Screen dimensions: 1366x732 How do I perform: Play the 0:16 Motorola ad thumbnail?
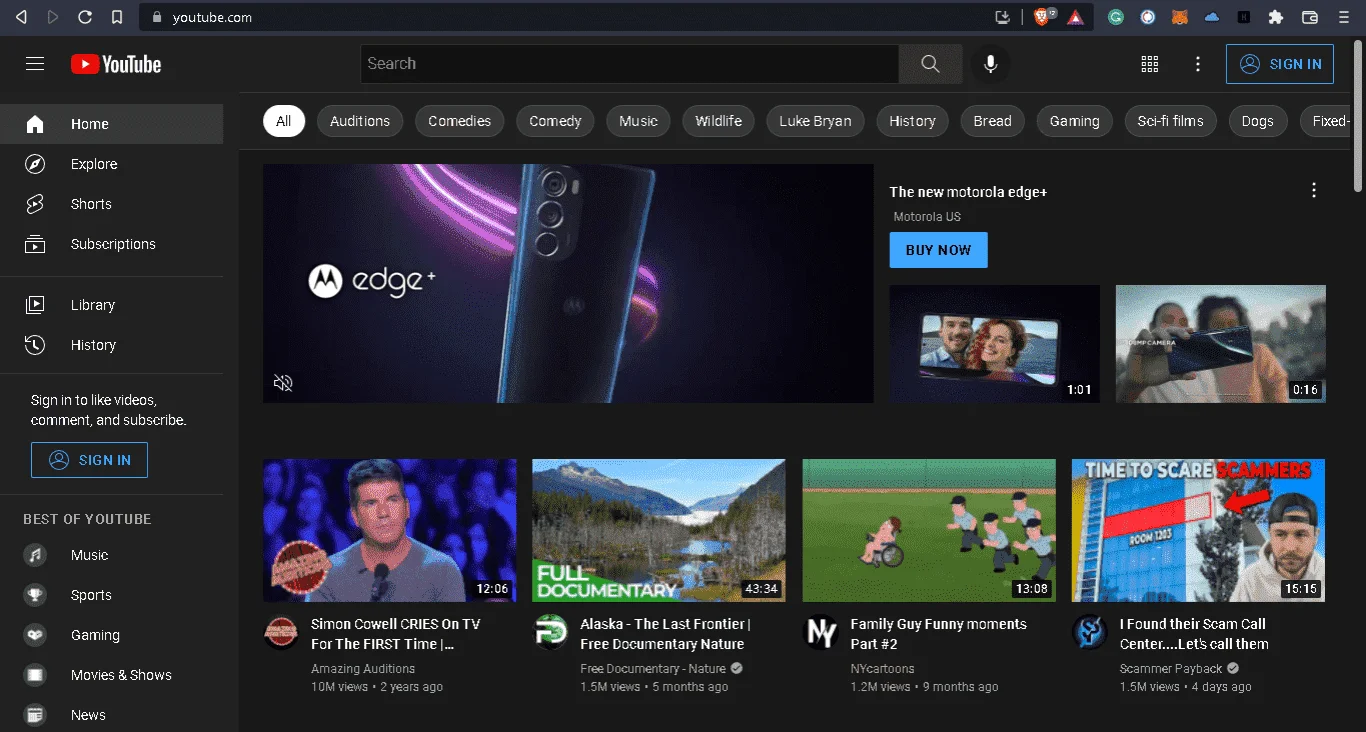click(x=1221, y=344)
